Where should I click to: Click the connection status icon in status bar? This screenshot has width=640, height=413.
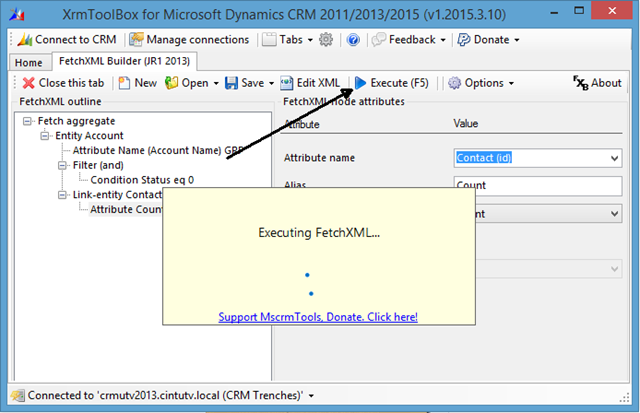point(18,395)
